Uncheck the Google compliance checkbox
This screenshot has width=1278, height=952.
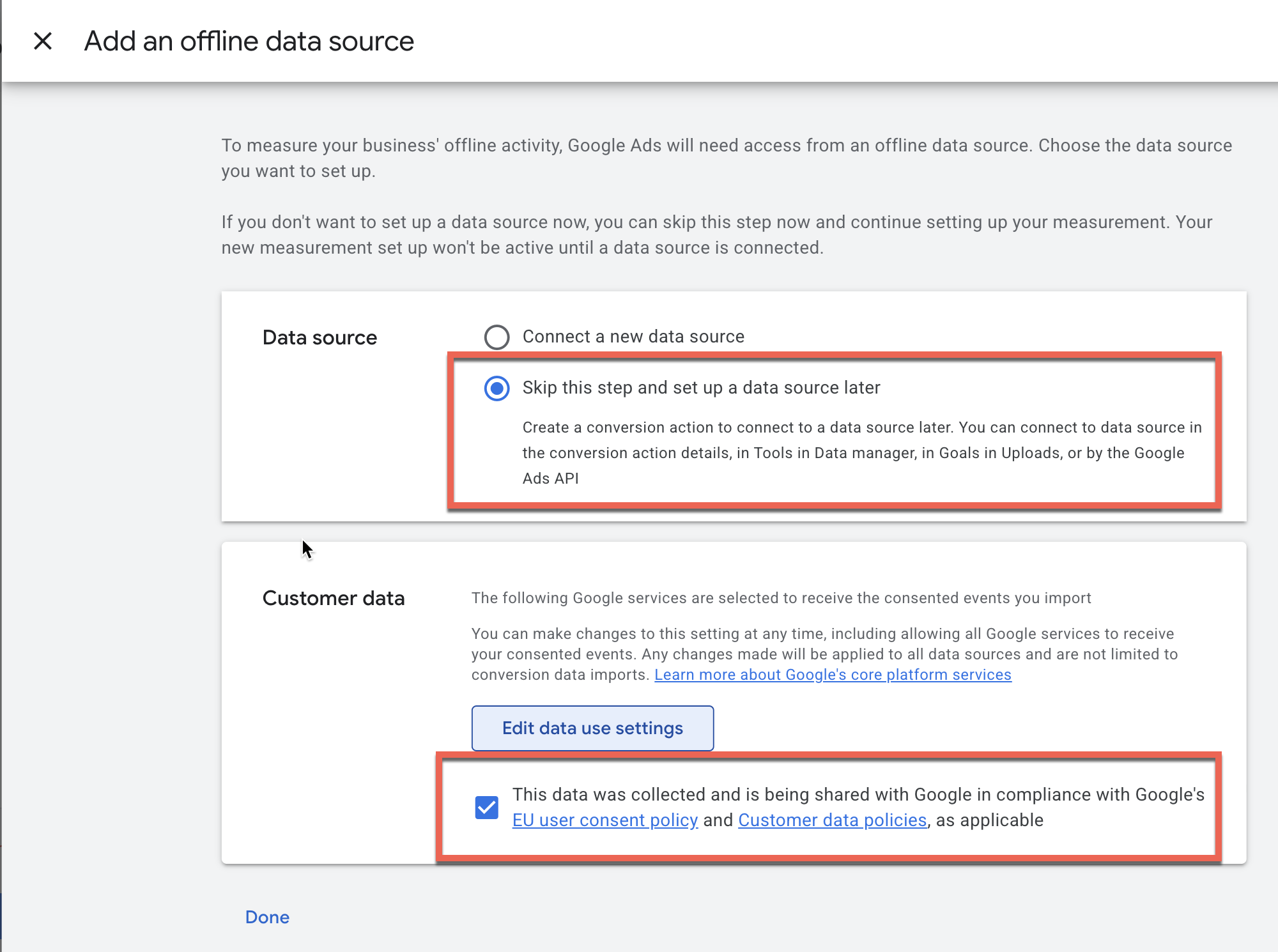(x=486, y=807)
